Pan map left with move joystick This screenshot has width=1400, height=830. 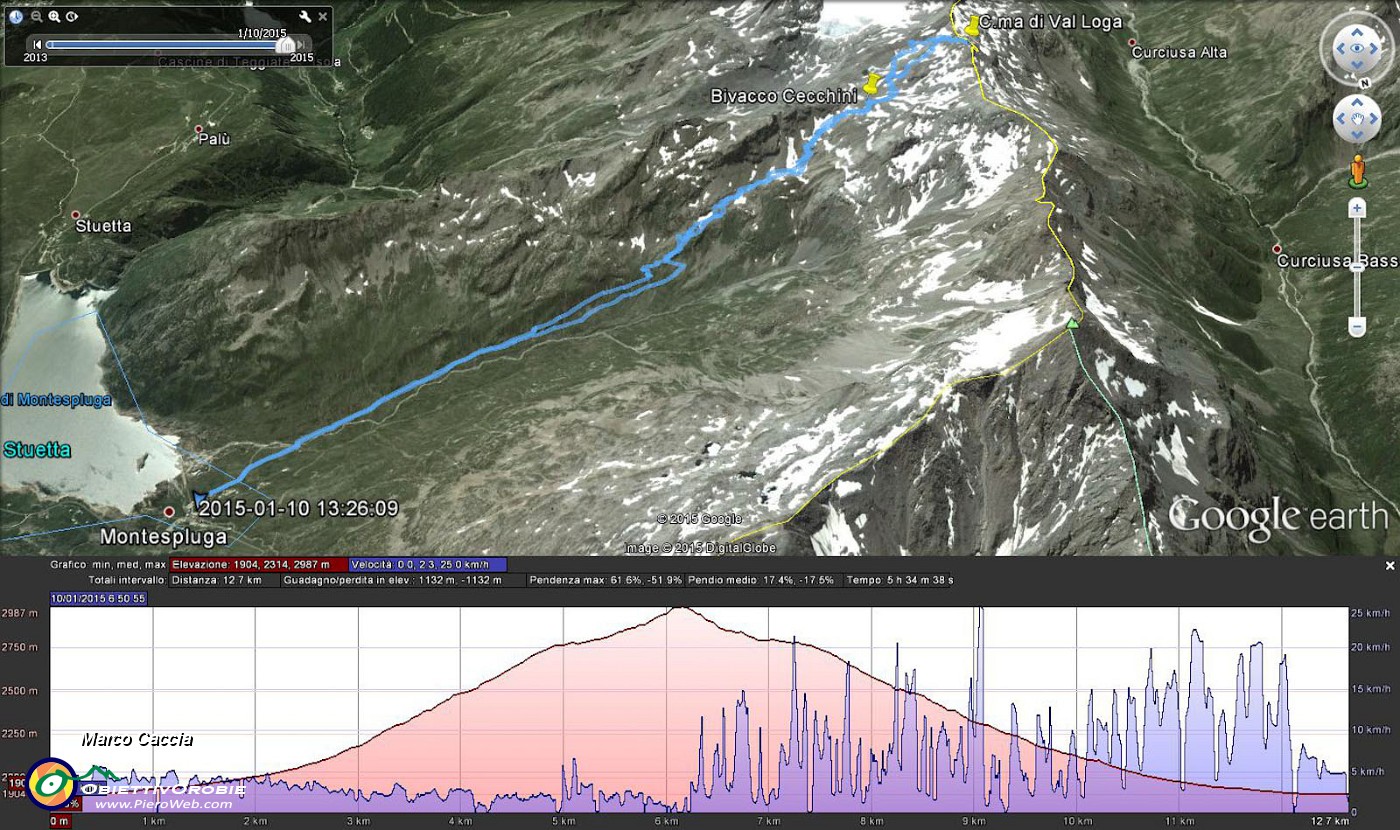(x=1340, y=120)
